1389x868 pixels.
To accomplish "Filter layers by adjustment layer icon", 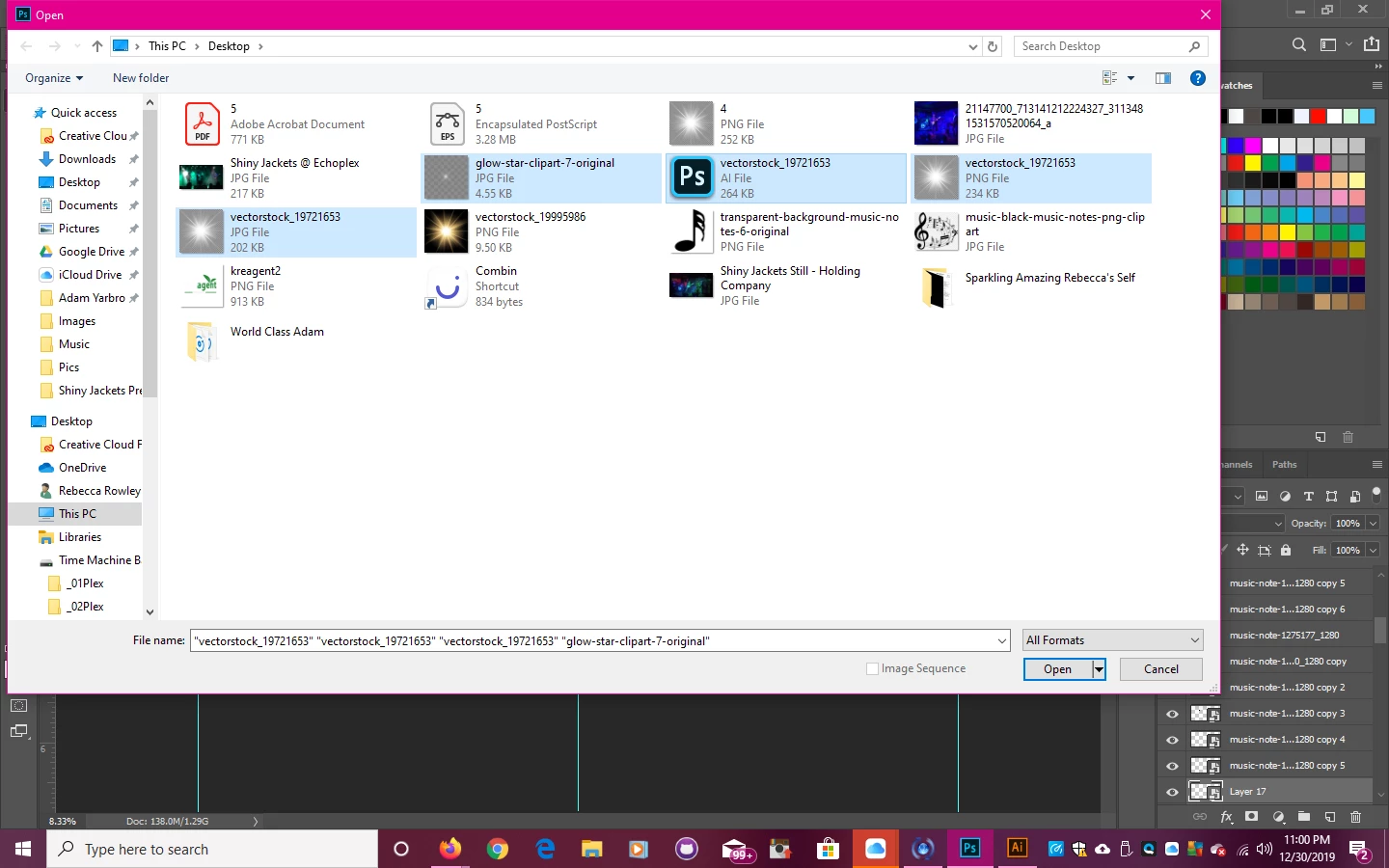I will (x=1285, y=497).
